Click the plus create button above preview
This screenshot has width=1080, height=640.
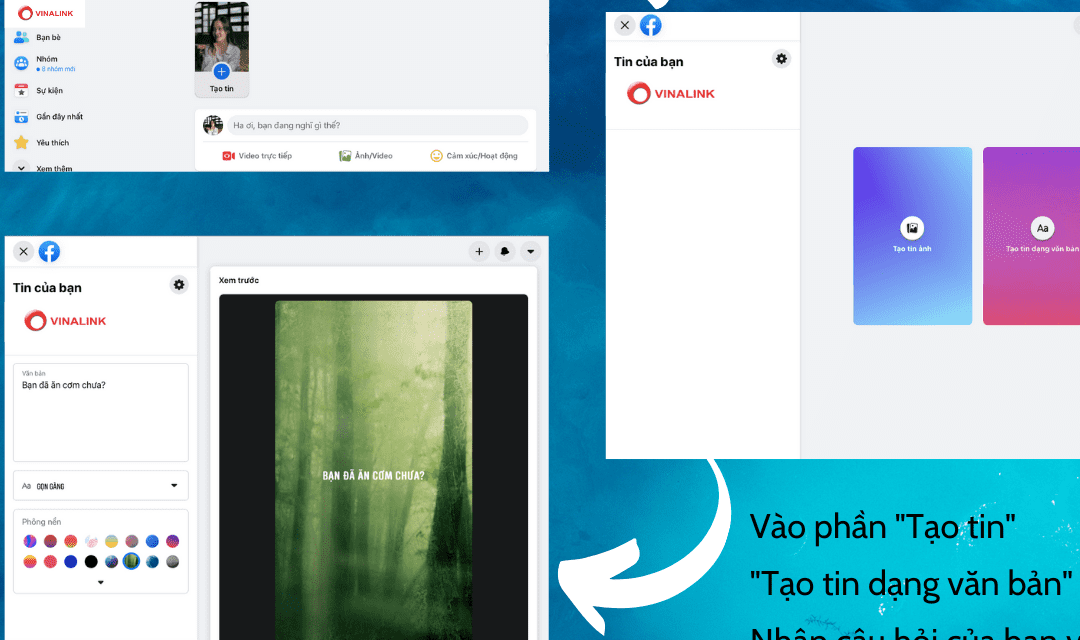(x=479, y=251)
